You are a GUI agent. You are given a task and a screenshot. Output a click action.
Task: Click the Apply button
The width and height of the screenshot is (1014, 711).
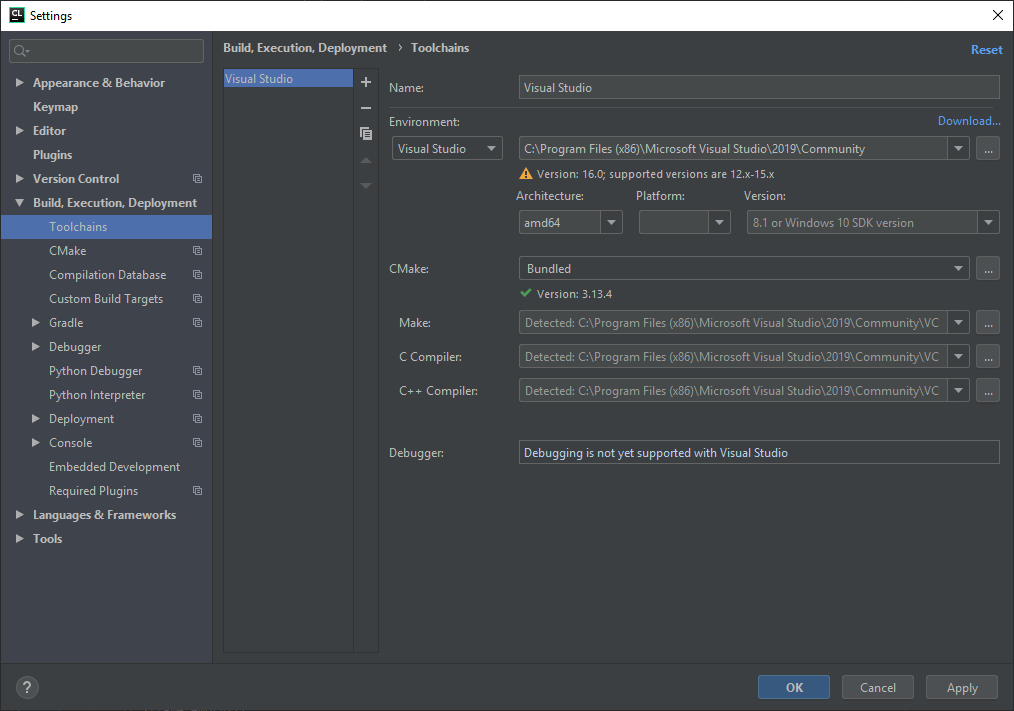(962, 687)
